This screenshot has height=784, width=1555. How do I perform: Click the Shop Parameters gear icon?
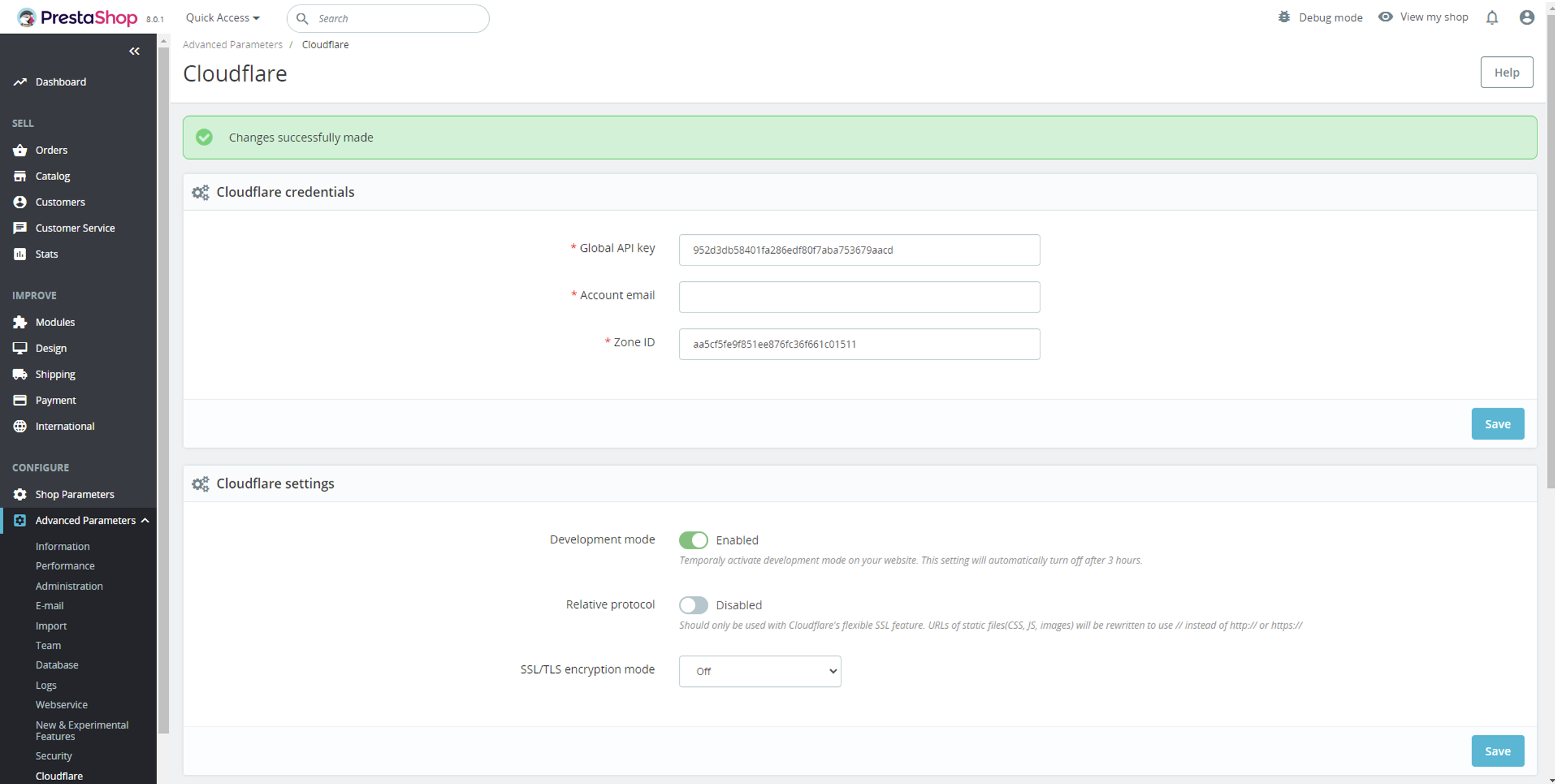(20, 494)
